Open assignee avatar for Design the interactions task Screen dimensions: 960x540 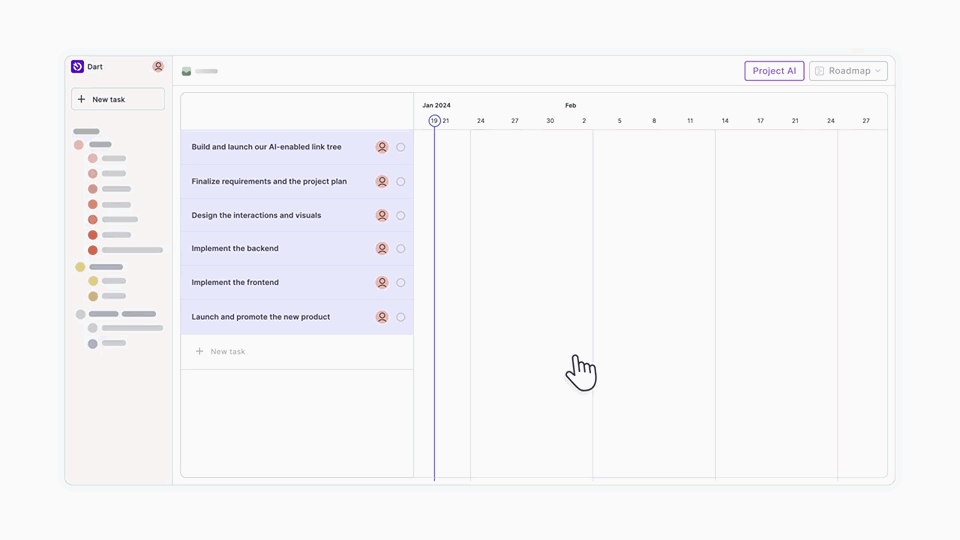point(382,216)
